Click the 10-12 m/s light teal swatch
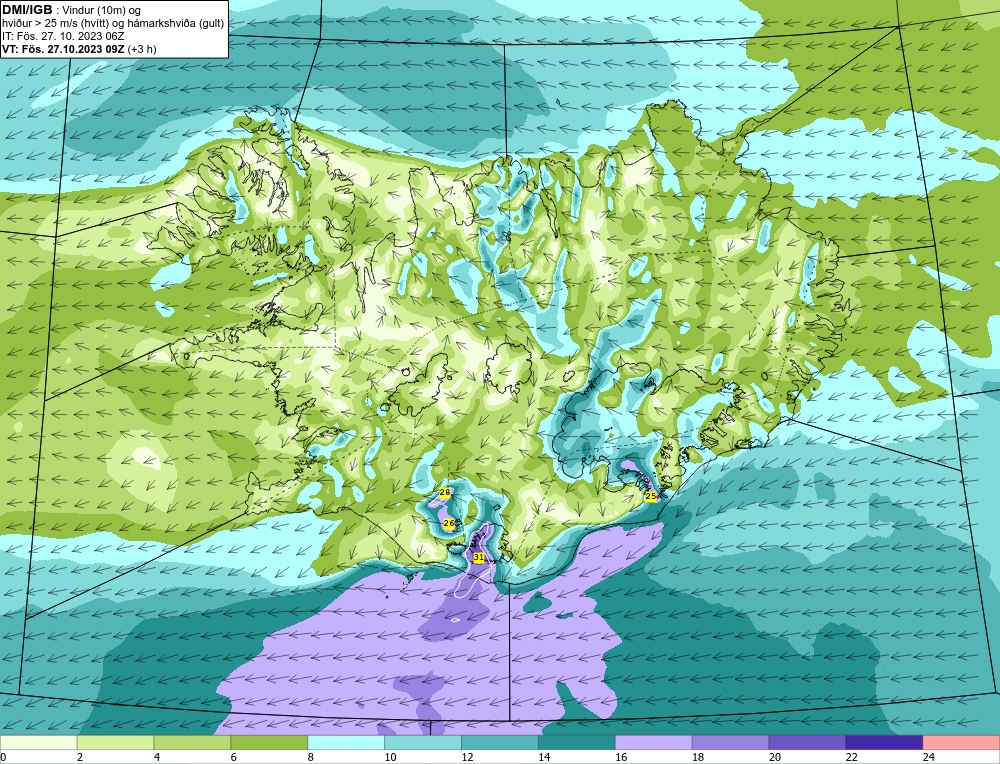This screenshot has width=1000, height=764. click(423, 743)
